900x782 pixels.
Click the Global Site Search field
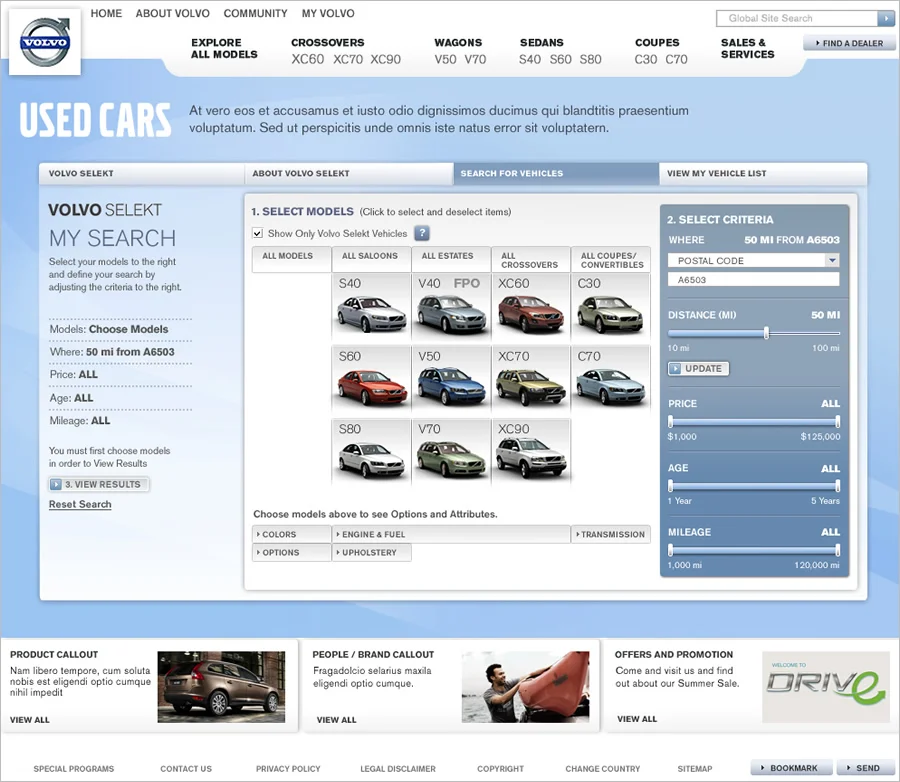coord(797,18)
